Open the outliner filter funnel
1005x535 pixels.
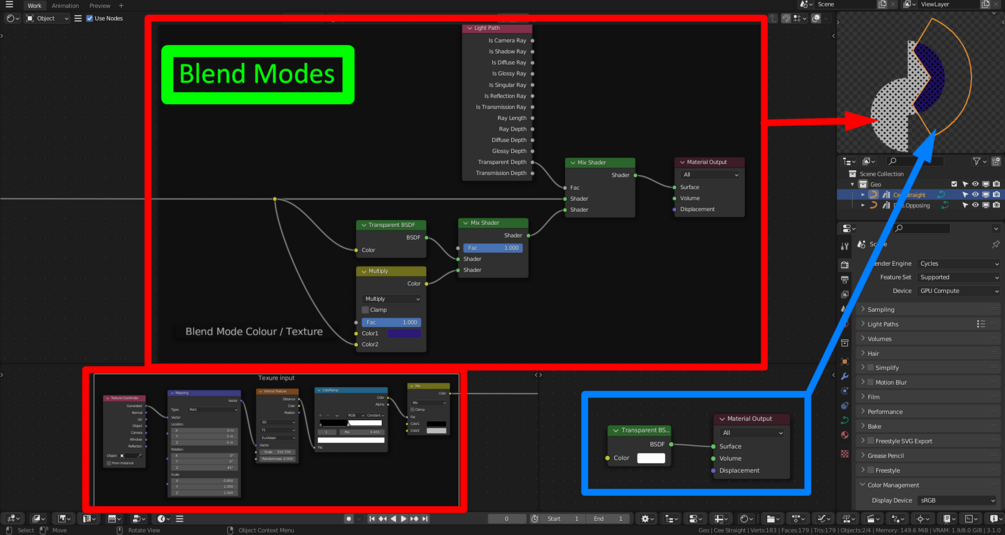pyautogui.click(x=976, y=161)
